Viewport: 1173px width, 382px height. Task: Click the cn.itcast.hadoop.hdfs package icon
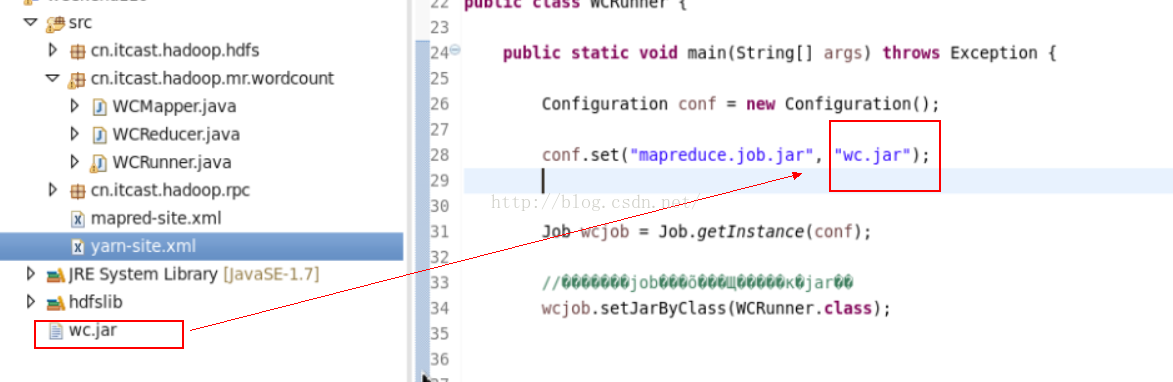pos(77,51)
